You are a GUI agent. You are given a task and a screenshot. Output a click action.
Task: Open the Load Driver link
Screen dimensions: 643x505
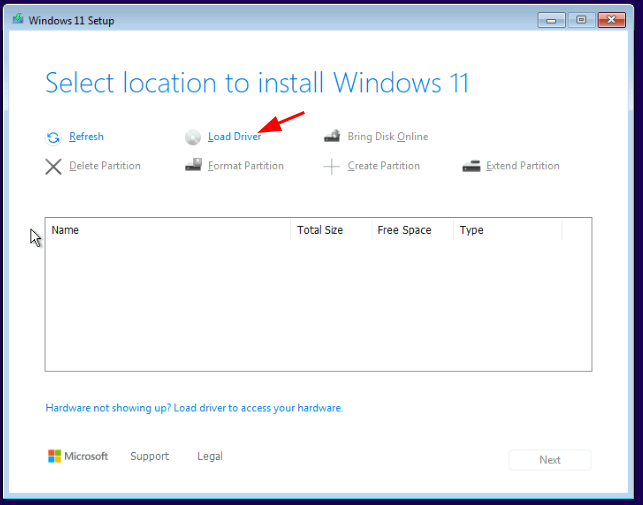(234, 137)
